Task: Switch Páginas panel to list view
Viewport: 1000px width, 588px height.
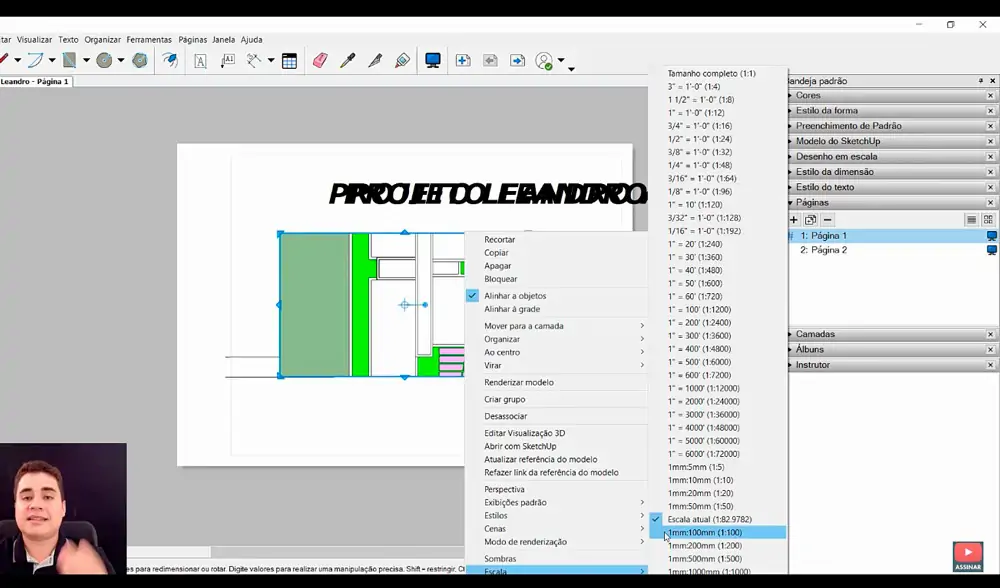Action: click(971, 219)
